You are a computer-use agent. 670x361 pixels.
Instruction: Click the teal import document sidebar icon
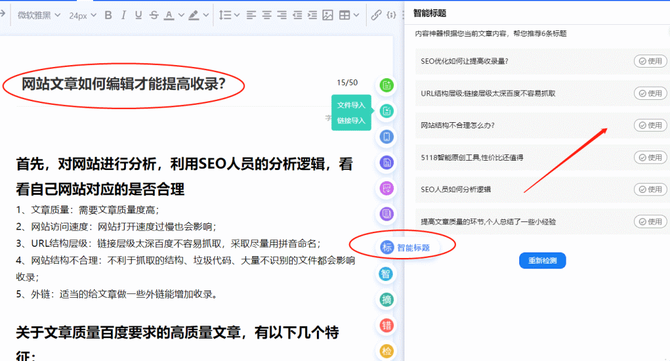[x=386, y=111]
